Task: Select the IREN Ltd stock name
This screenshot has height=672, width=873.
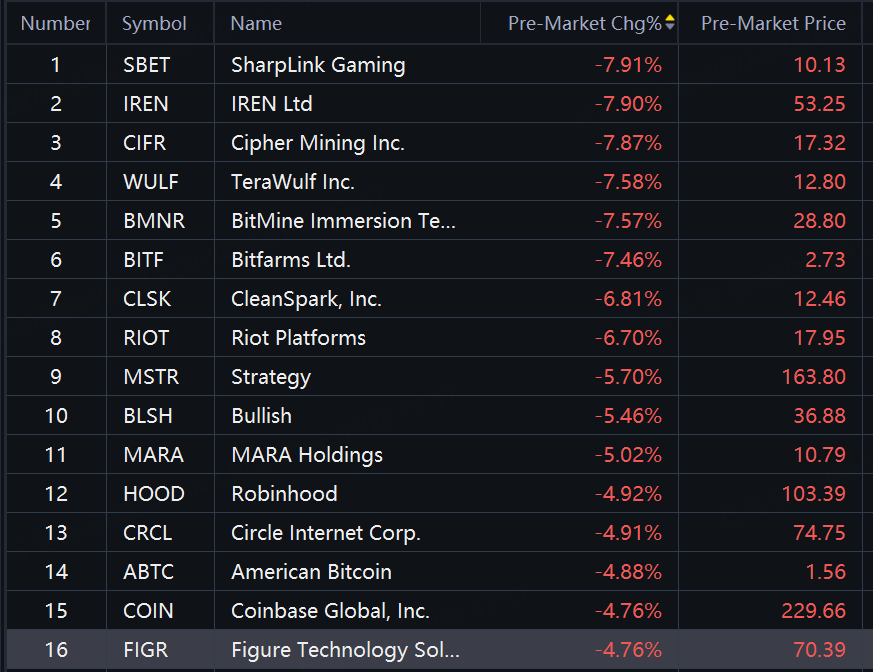Action: [272, 104]
